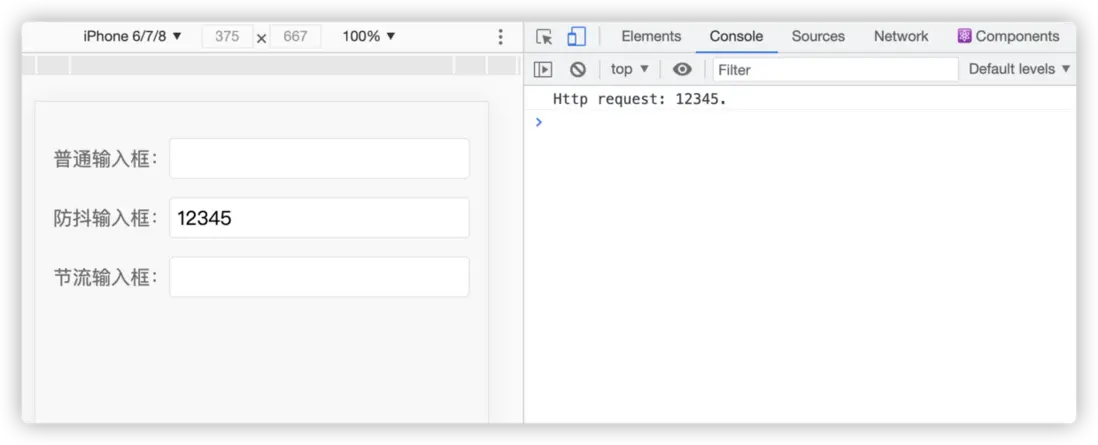The image size is (1098, 445).
Task: Show the console sidebar panel
Action: pos(543,69)
